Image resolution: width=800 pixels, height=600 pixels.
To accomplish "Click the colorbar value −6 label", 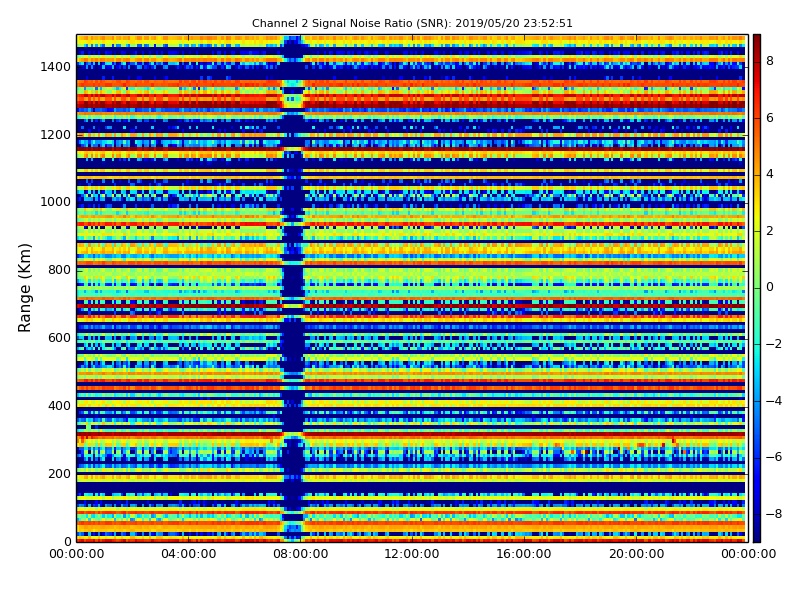I will [x=773, y=457].
